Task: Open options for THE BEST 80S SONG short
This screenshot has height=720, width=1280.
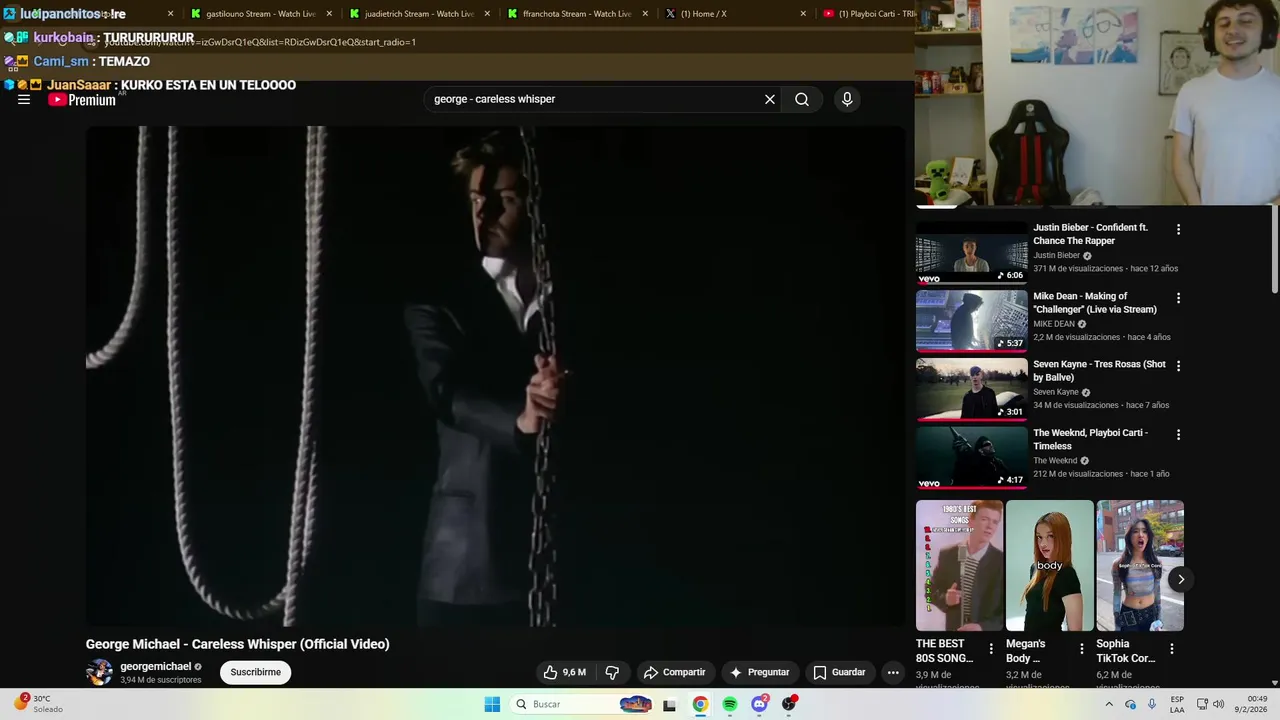Action: (x=991, y=649)
